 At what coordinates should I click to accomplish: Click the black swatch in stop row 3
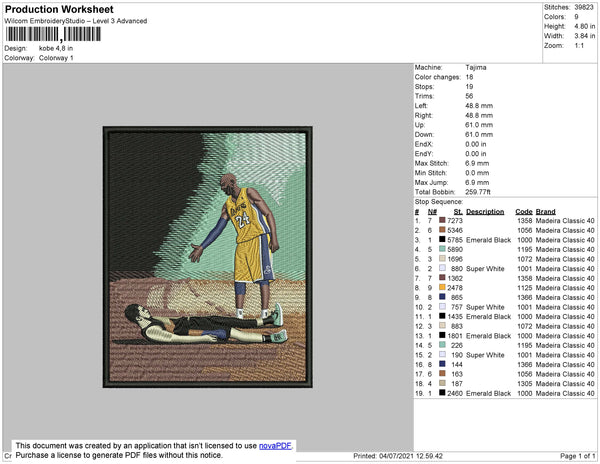pyautogui.click(x=442, y=239)
